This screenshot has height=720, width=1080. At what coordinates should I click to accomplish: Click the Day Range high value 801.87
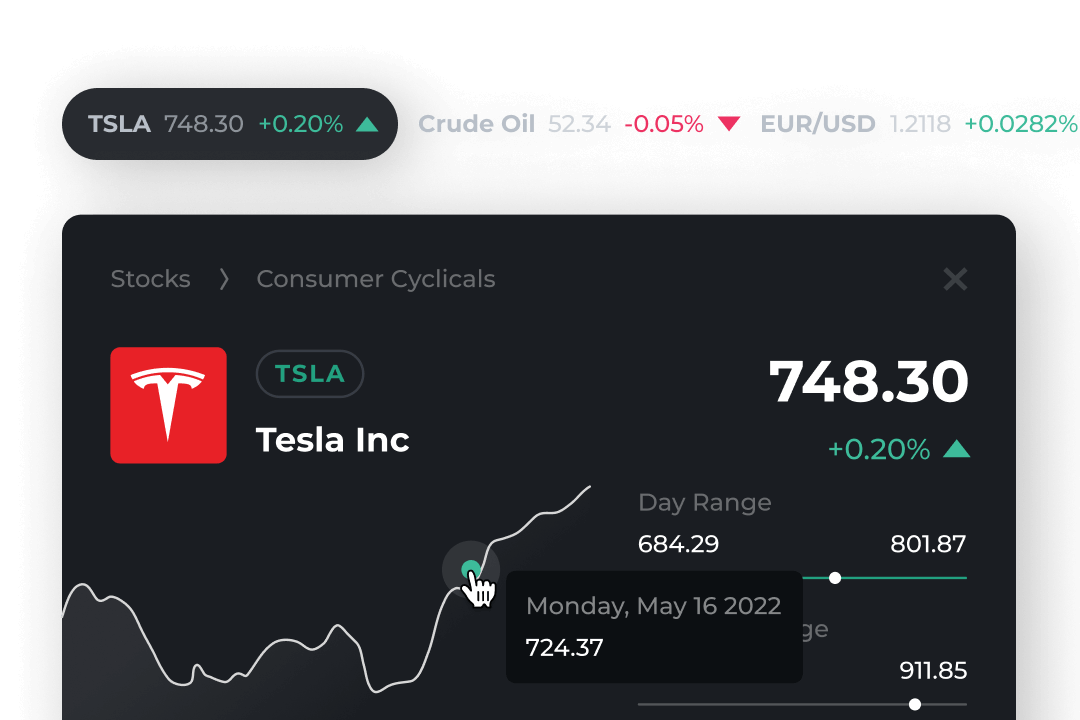point(928,544)
